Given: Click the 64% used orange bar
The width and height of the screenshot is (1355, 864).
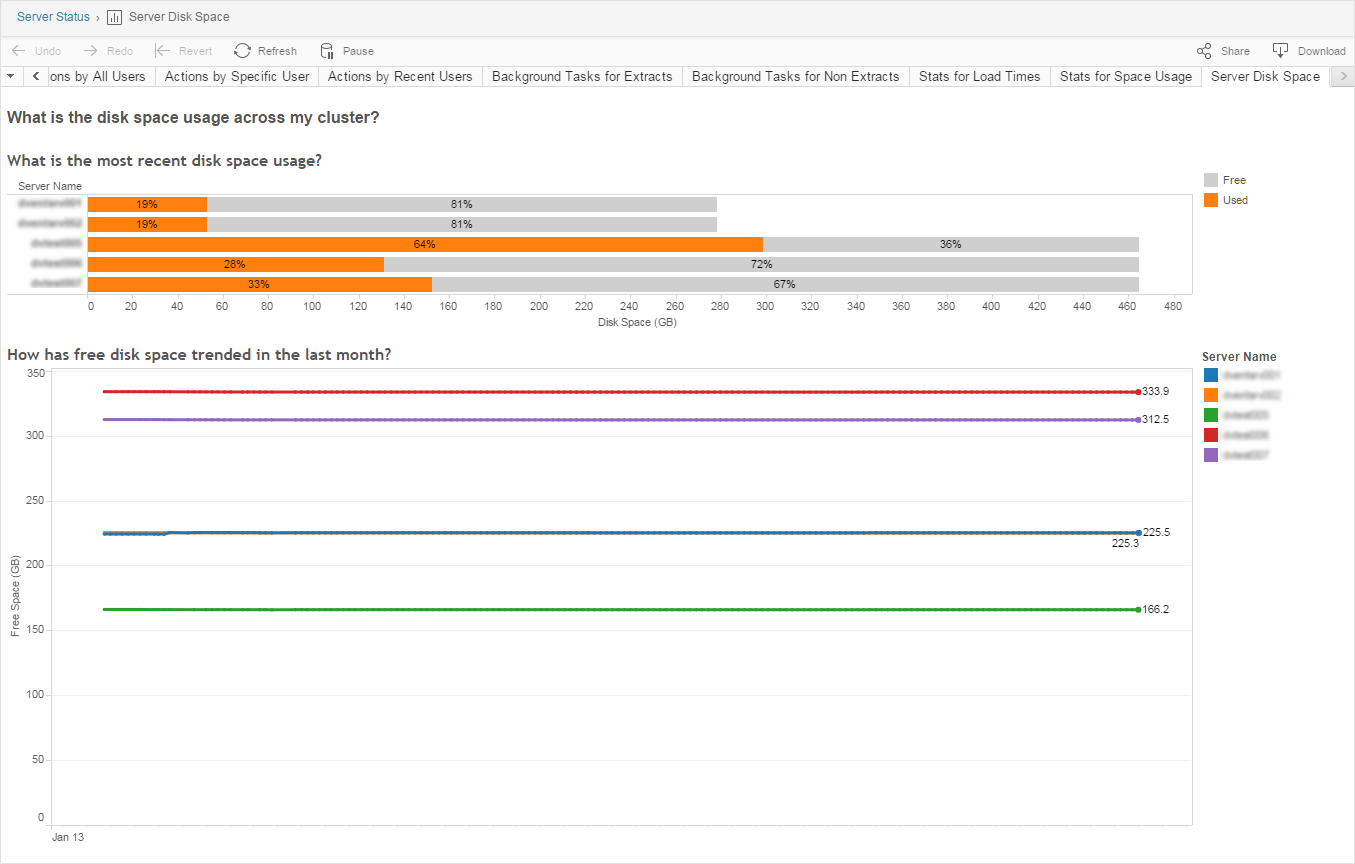Looking at the screenshot, I should 425,244.
